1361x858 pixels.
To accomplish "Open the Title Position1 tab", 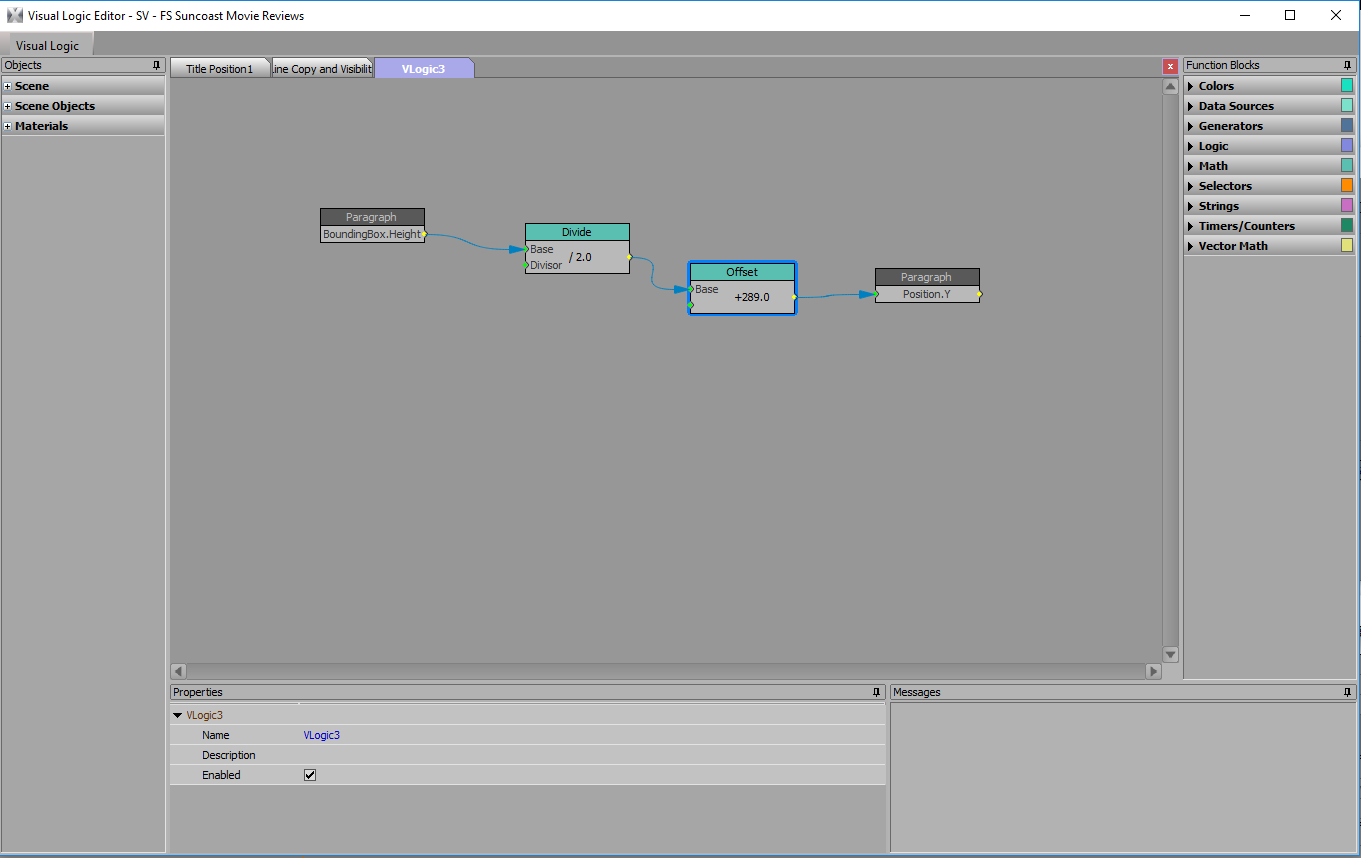I will 220,69.
